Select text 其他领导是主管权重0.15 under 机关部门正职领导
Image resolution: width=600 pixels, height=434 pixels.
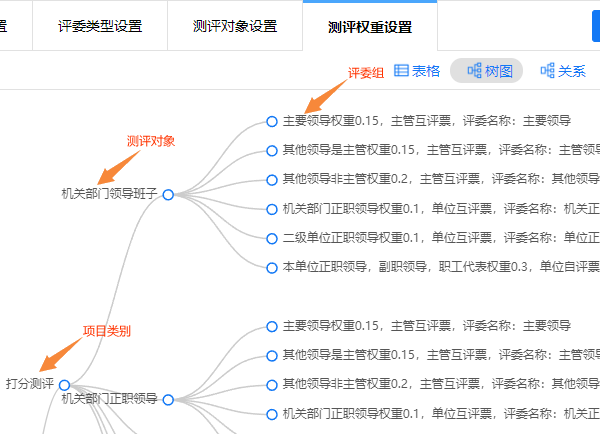[349, 355]
